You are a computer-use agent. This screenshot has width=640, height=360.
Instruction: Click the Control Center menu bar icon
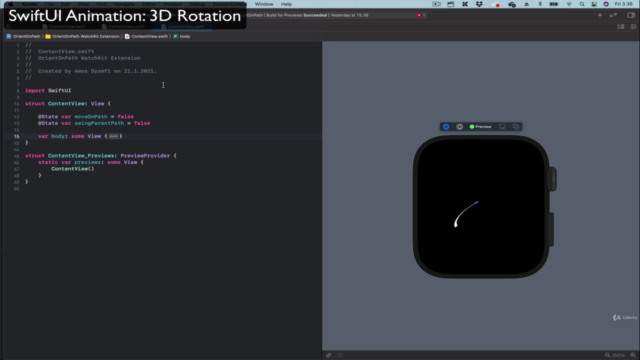pyautogui.click(x=594, y=4)
